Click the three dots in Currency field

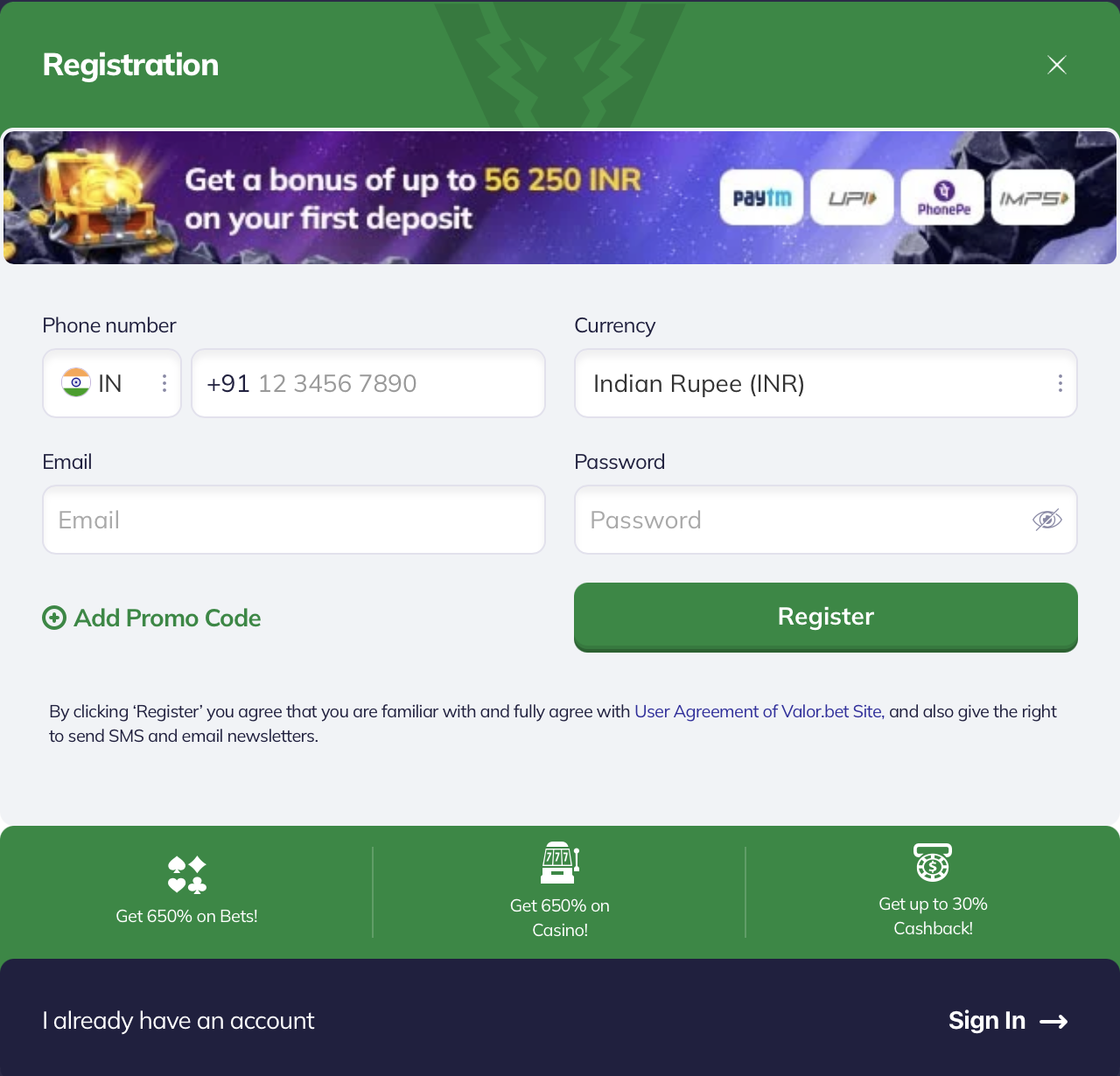(x=1060, y=383)
